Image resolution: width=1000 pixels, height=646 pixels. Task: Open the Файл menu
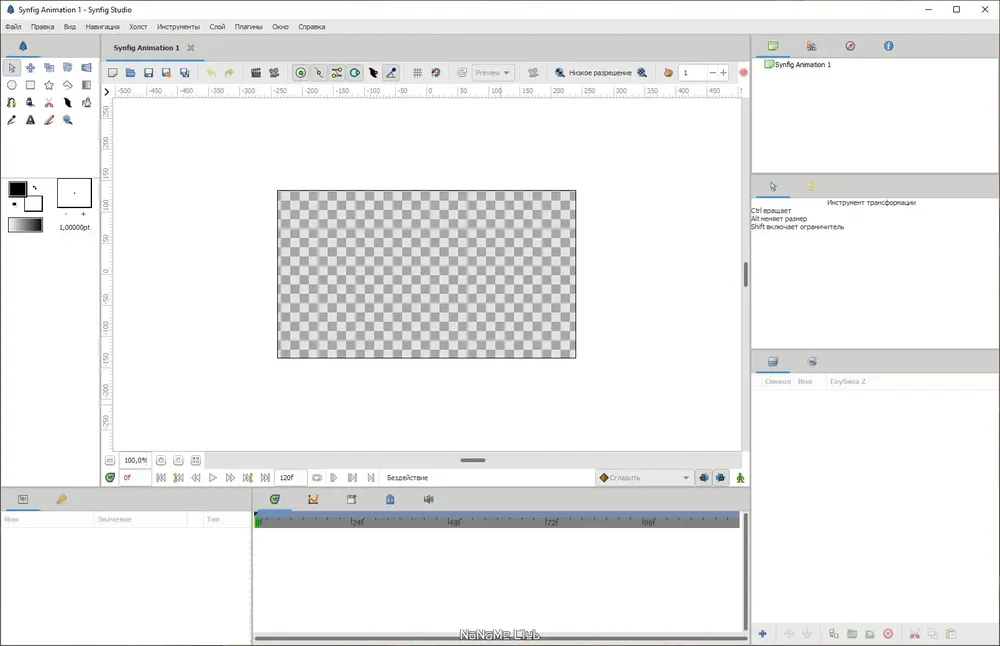tap(13, 27)
